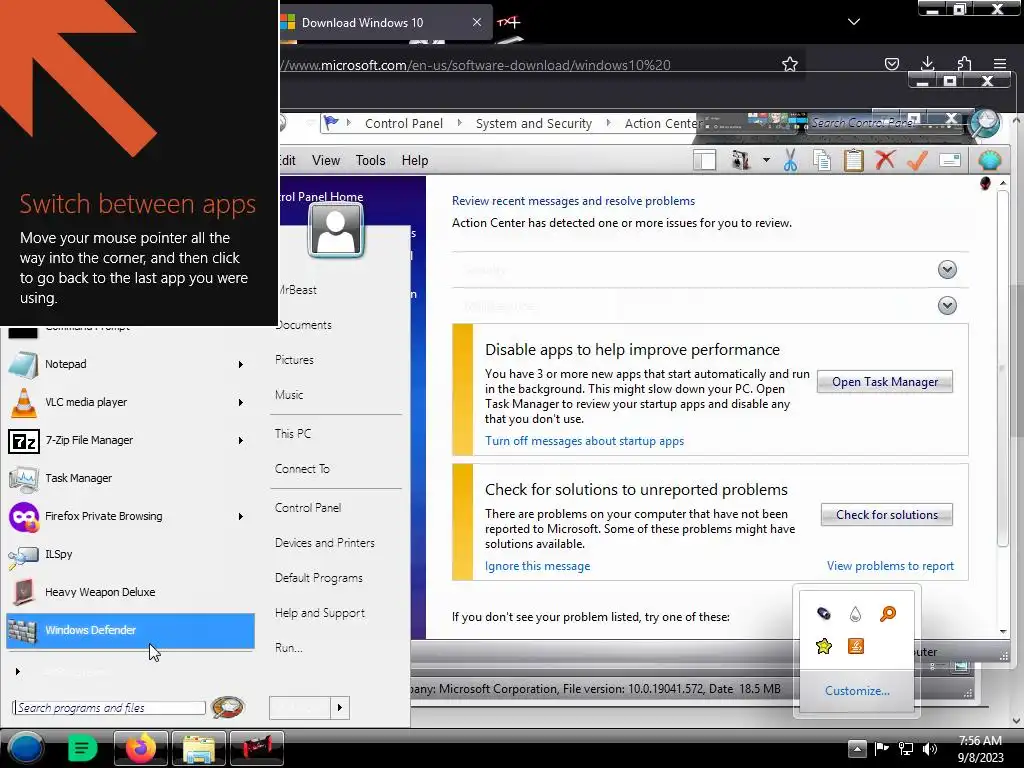Open This PC from the Start menu
1024x768 pixels.
pyautogui.click(x=293, y=434)
